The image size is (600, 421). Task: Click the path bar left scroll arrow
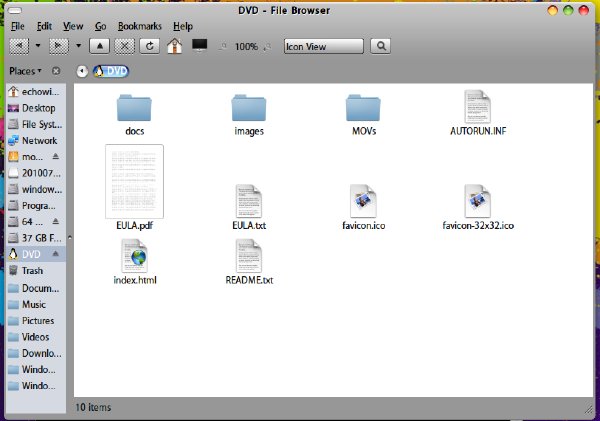82,71
